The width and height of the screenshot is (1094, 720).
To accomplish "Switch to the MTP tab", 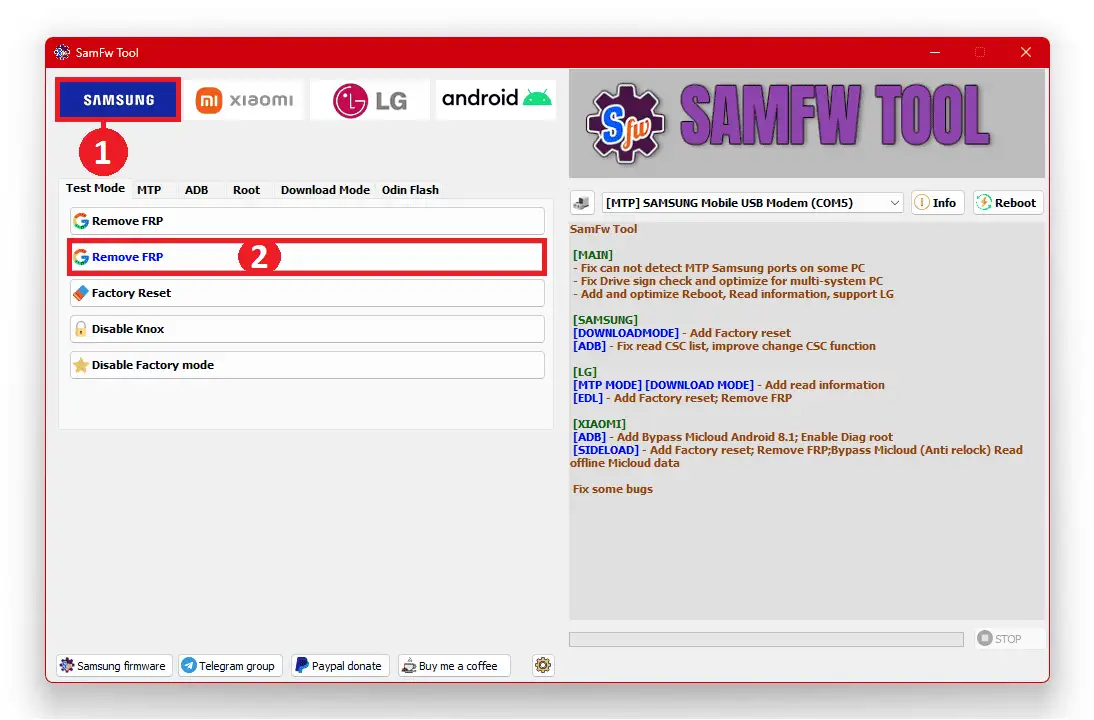I will 149,190.
